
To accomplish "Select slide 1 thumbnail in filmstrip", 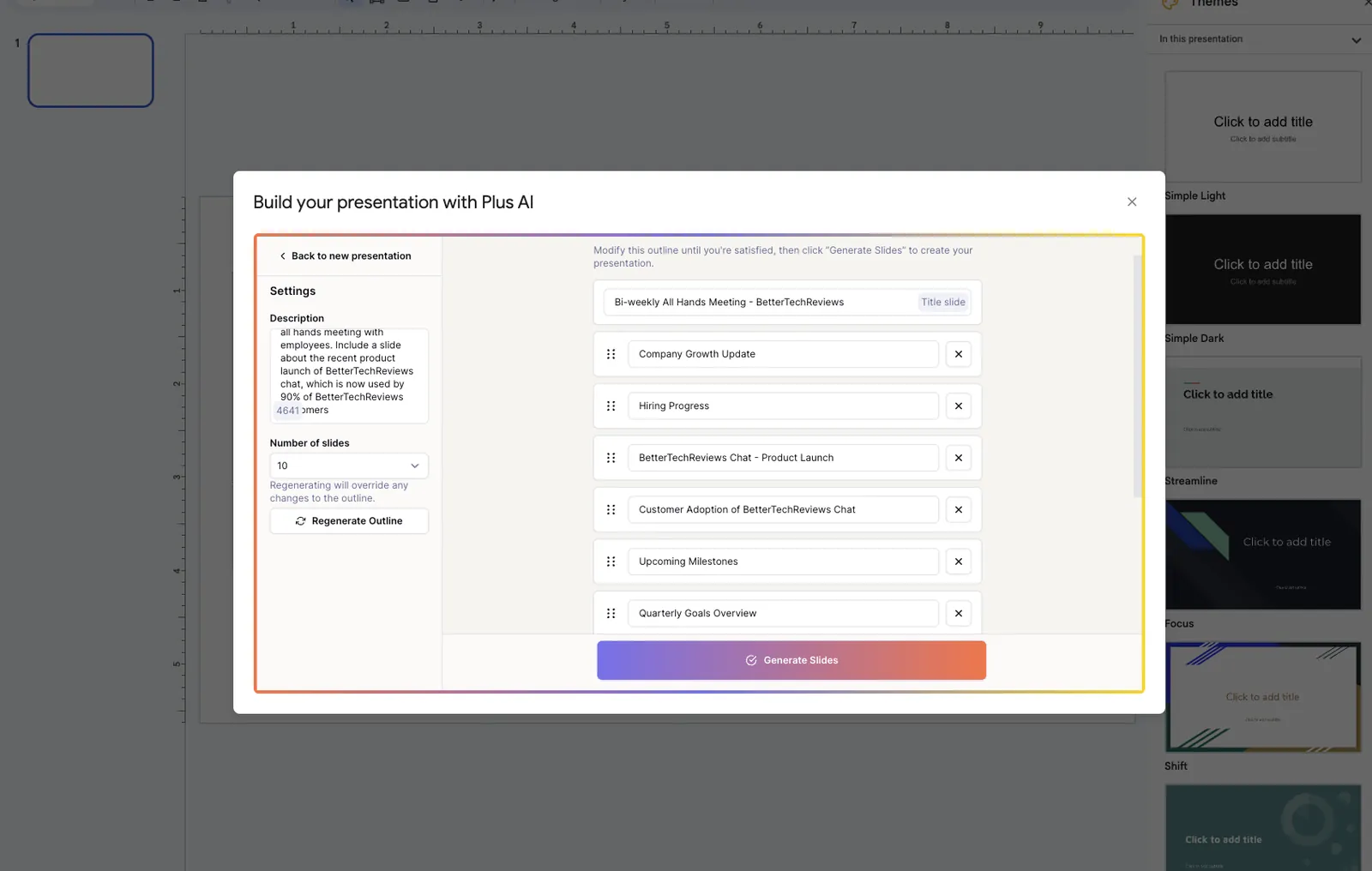I will tap(91, 70).
